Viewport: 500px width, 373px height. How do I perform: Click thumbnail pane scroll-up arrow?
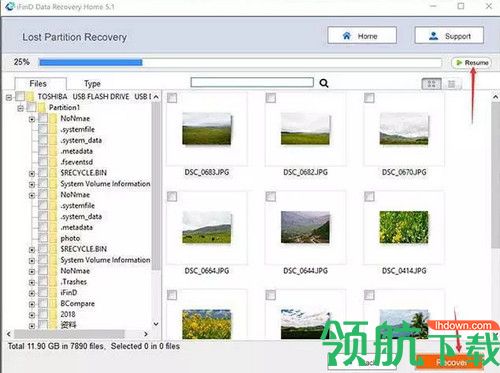pos(495,97)
